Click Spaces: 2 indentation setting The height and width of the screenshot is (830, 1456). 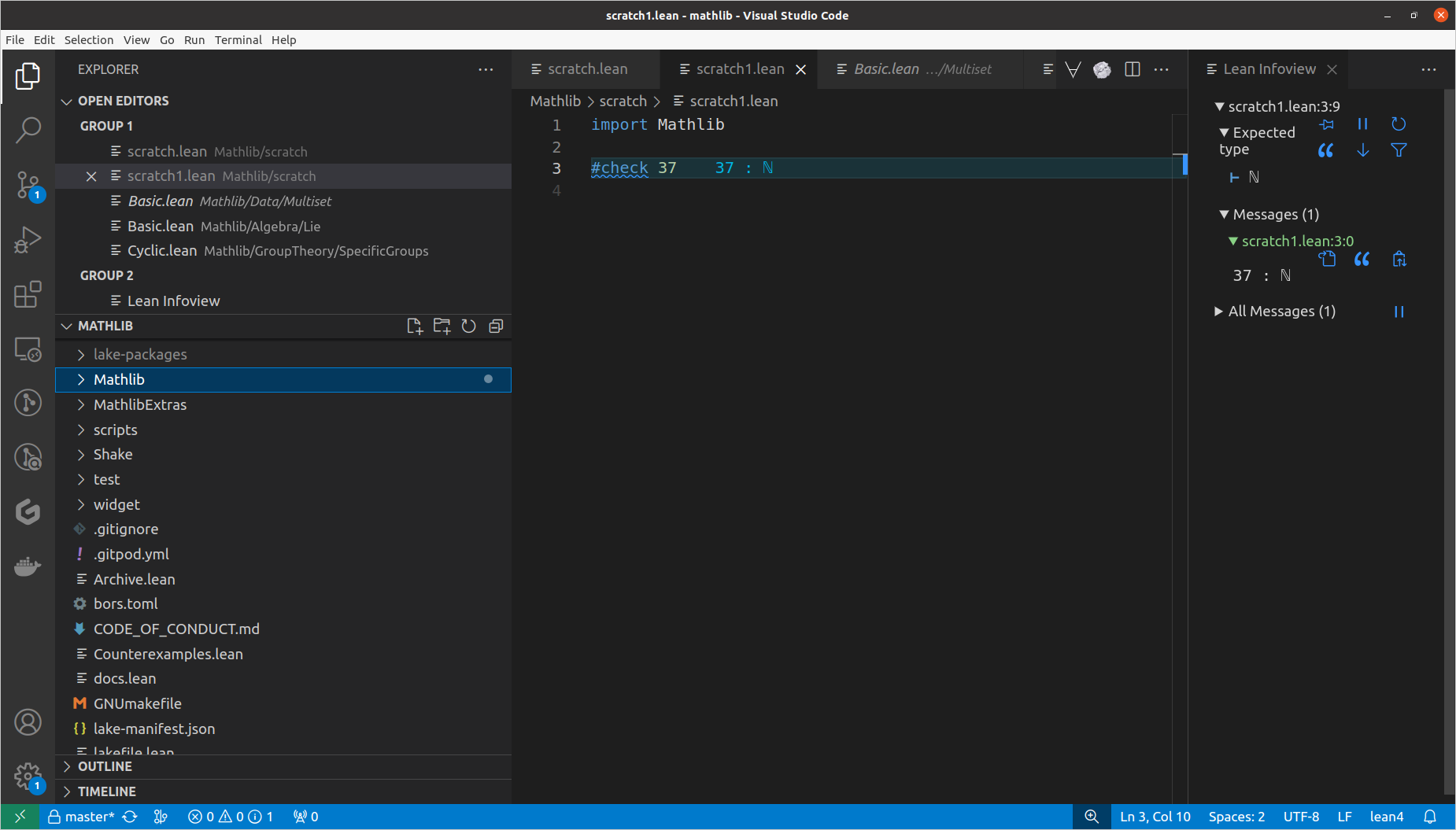point(1236,817)
